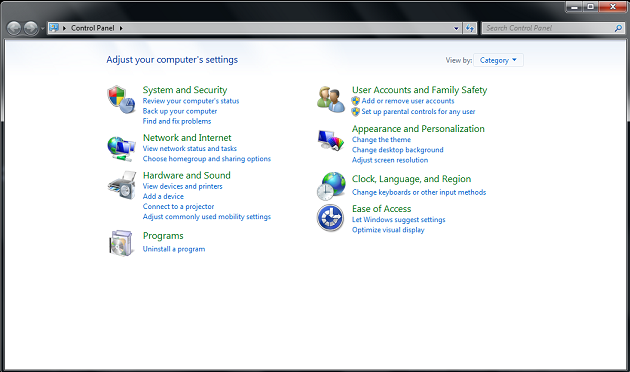Click Adjust commonly used mobility settings

click(x=207, y=217)
